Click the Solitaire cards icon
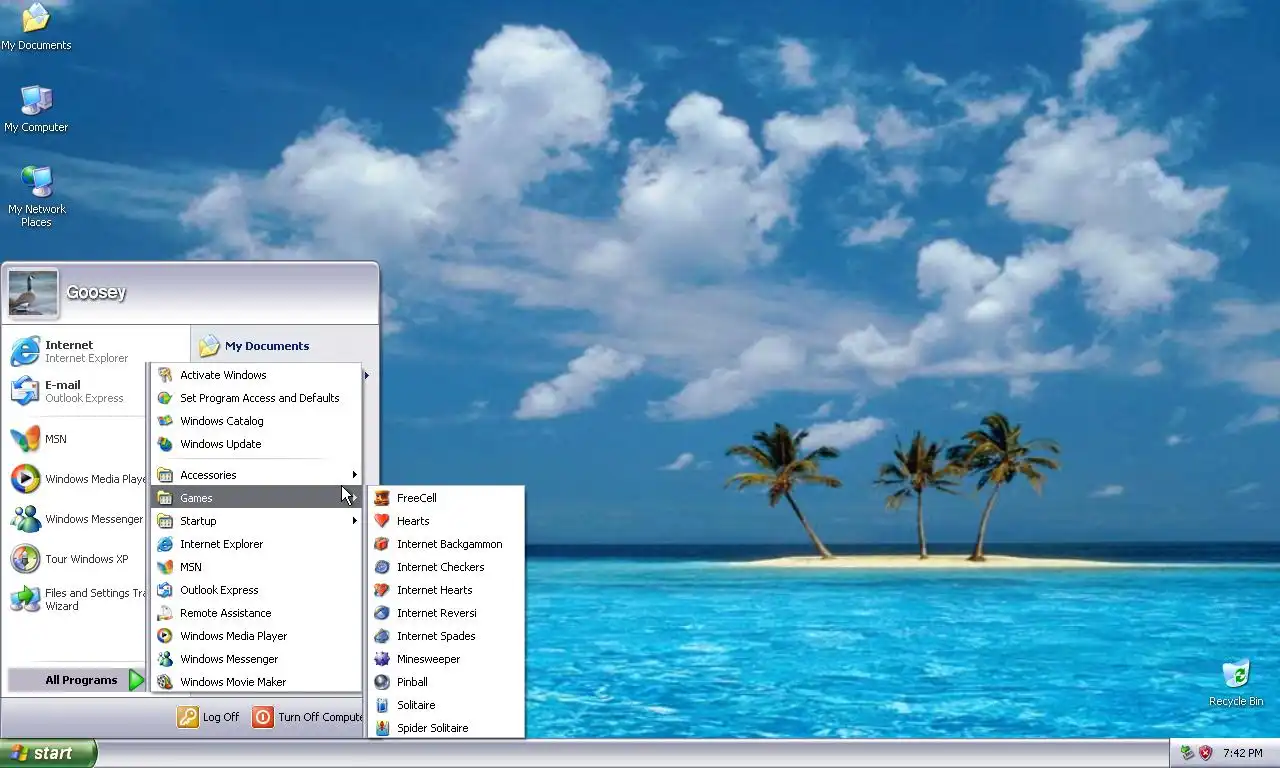1280x768 pixels. coord(381,705)
